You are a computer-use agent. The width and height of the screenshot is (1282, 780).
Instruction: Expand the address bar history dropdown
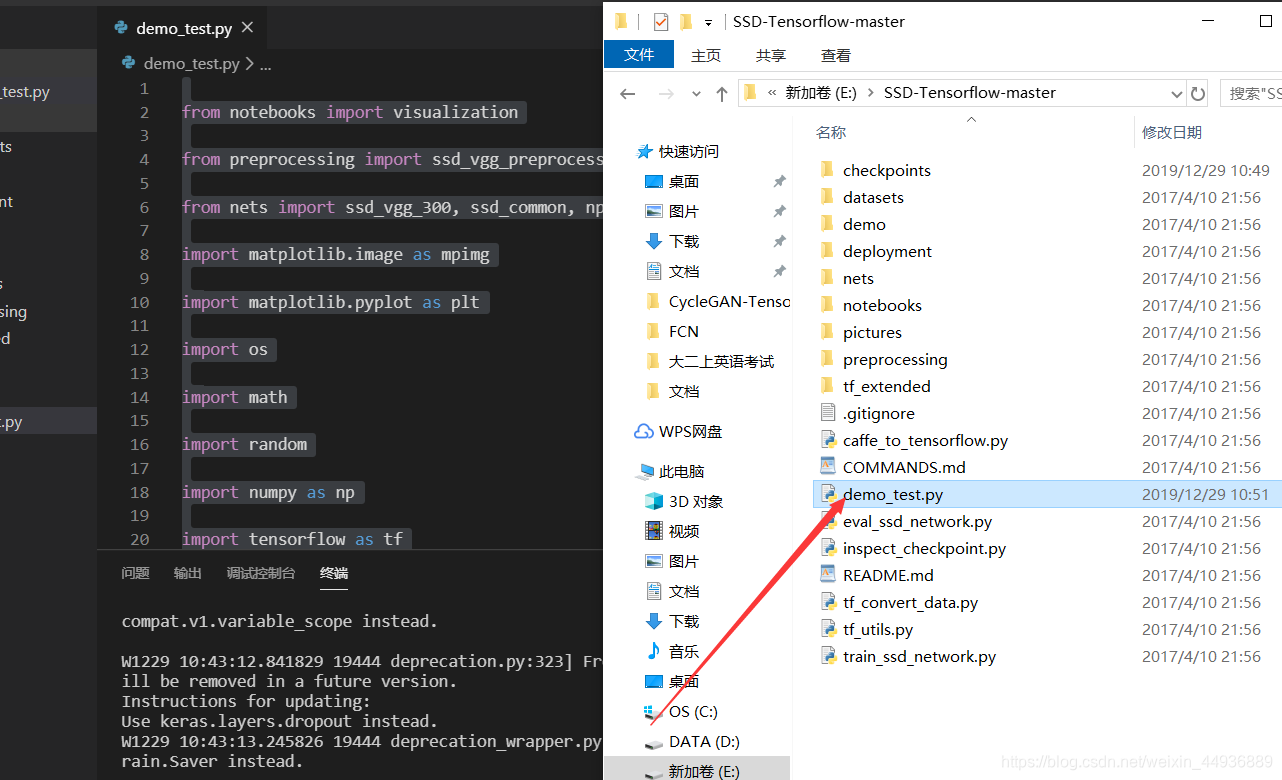point(1176,93)
